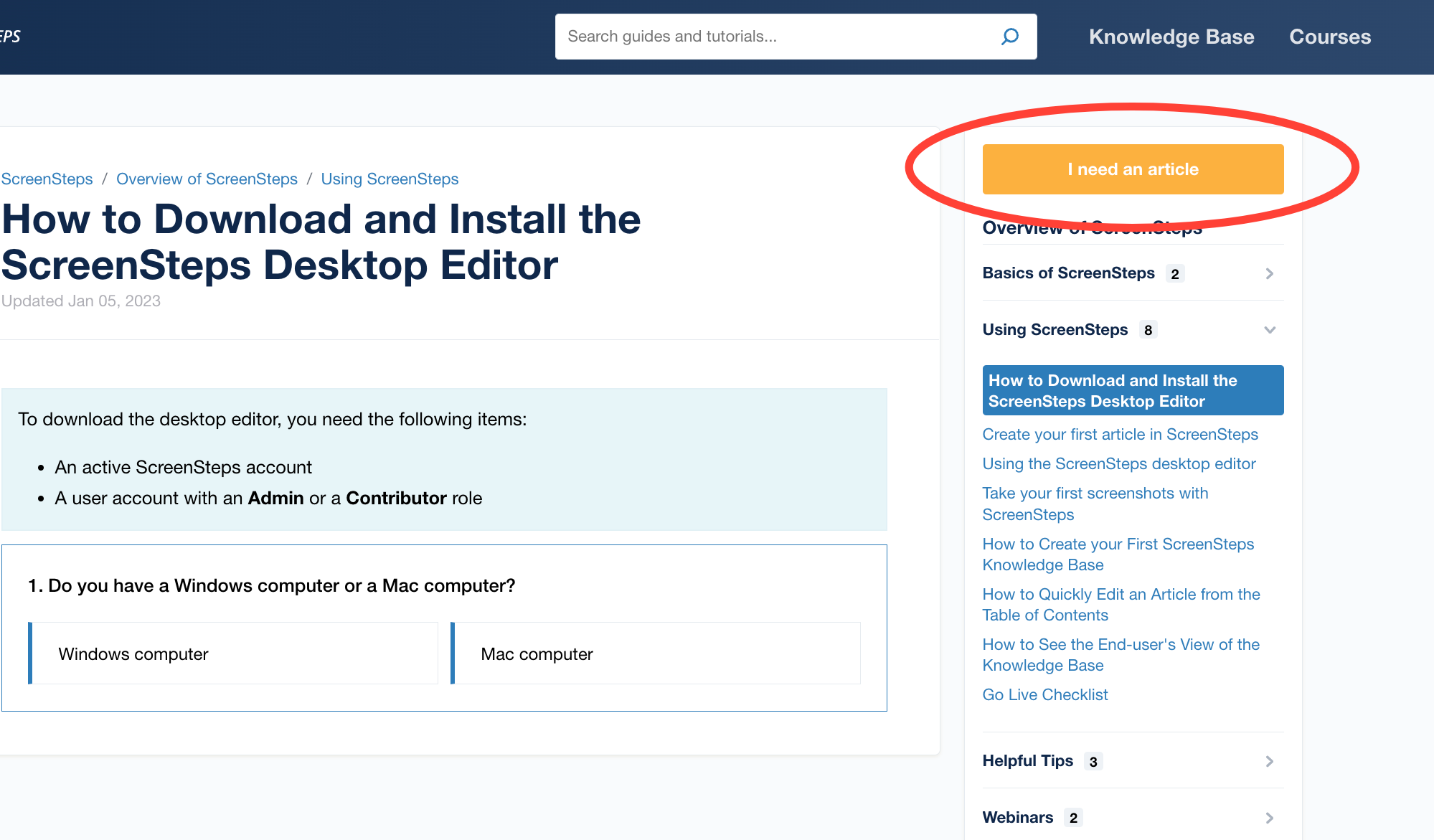Open the Go Live Checklist link
The image size is (1434, 840).
1044,694
